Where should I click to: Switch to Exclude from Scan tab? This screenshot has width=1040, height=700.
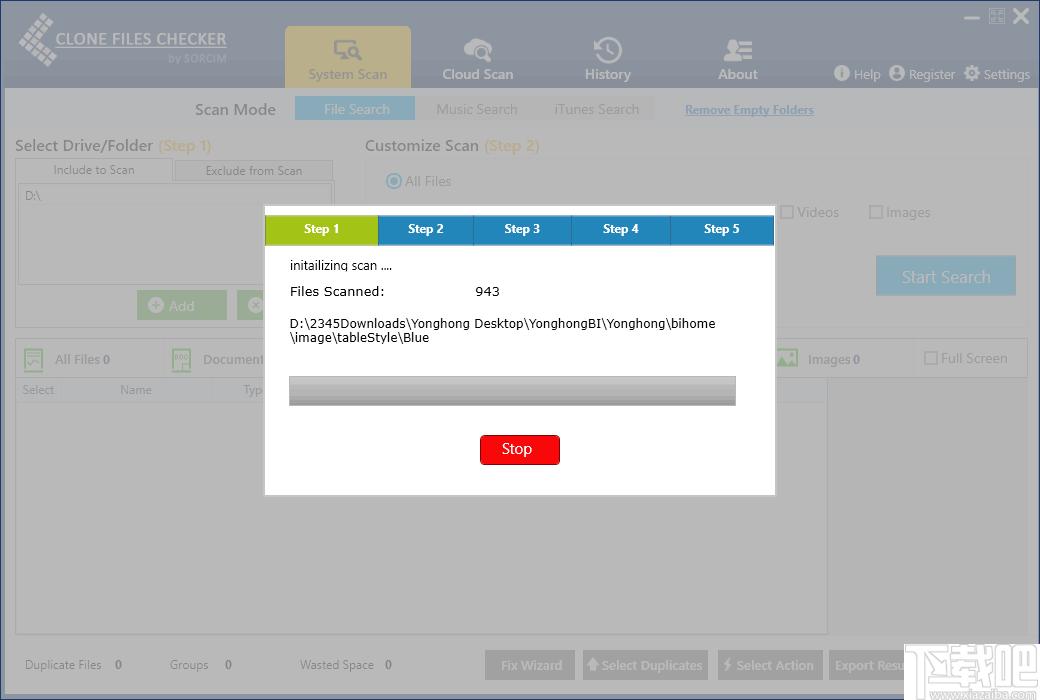[253, 171]
